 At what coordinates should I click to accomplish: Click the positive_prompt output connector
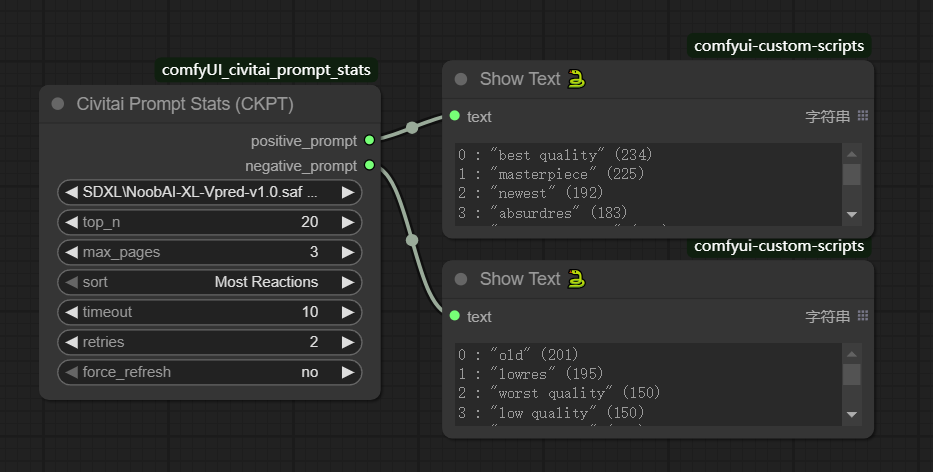[x=370, y=140]
